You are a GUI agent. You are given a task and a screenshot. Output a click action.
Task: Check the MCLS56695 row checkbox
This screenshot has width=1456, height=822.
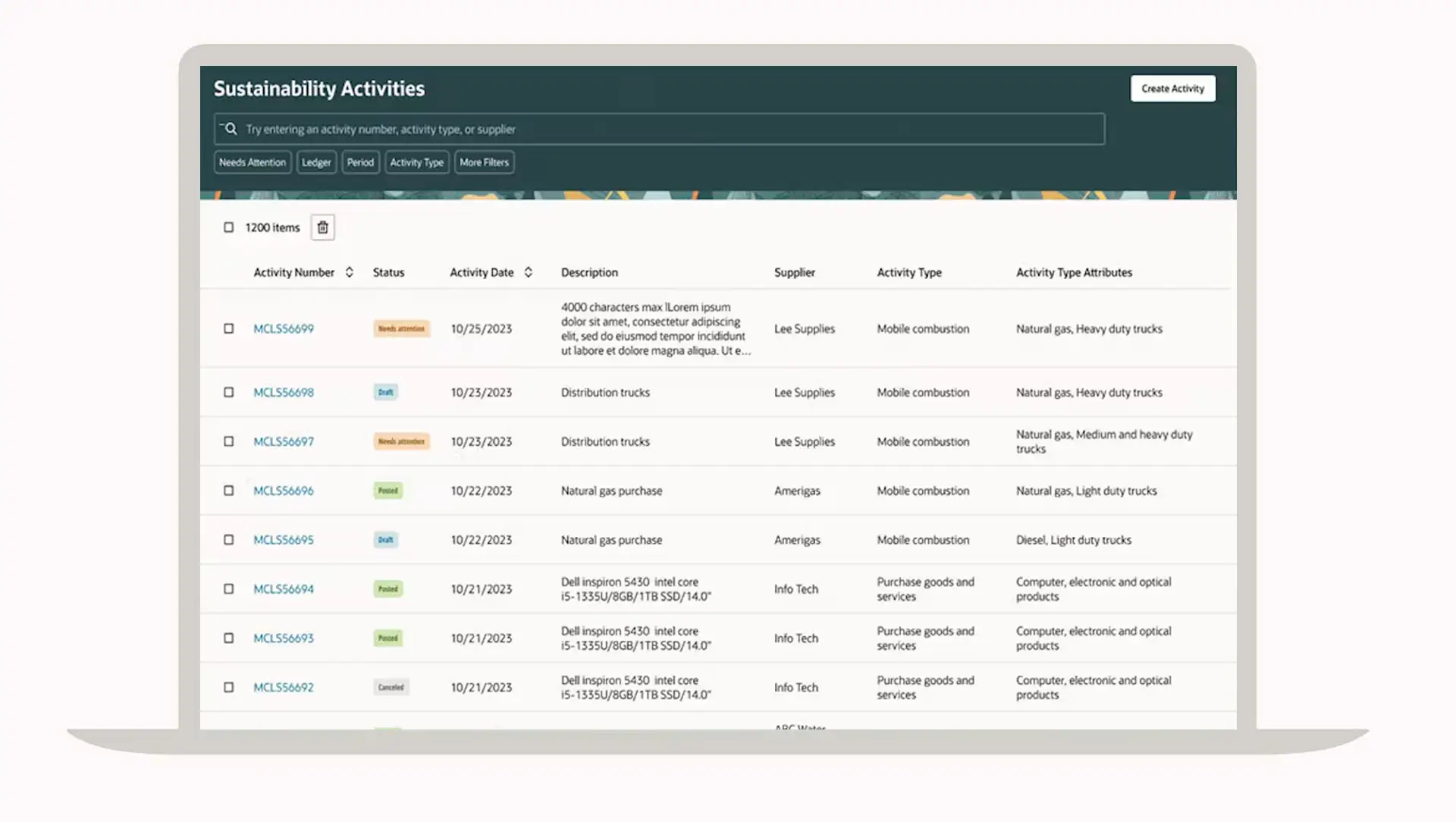(228, 540)
